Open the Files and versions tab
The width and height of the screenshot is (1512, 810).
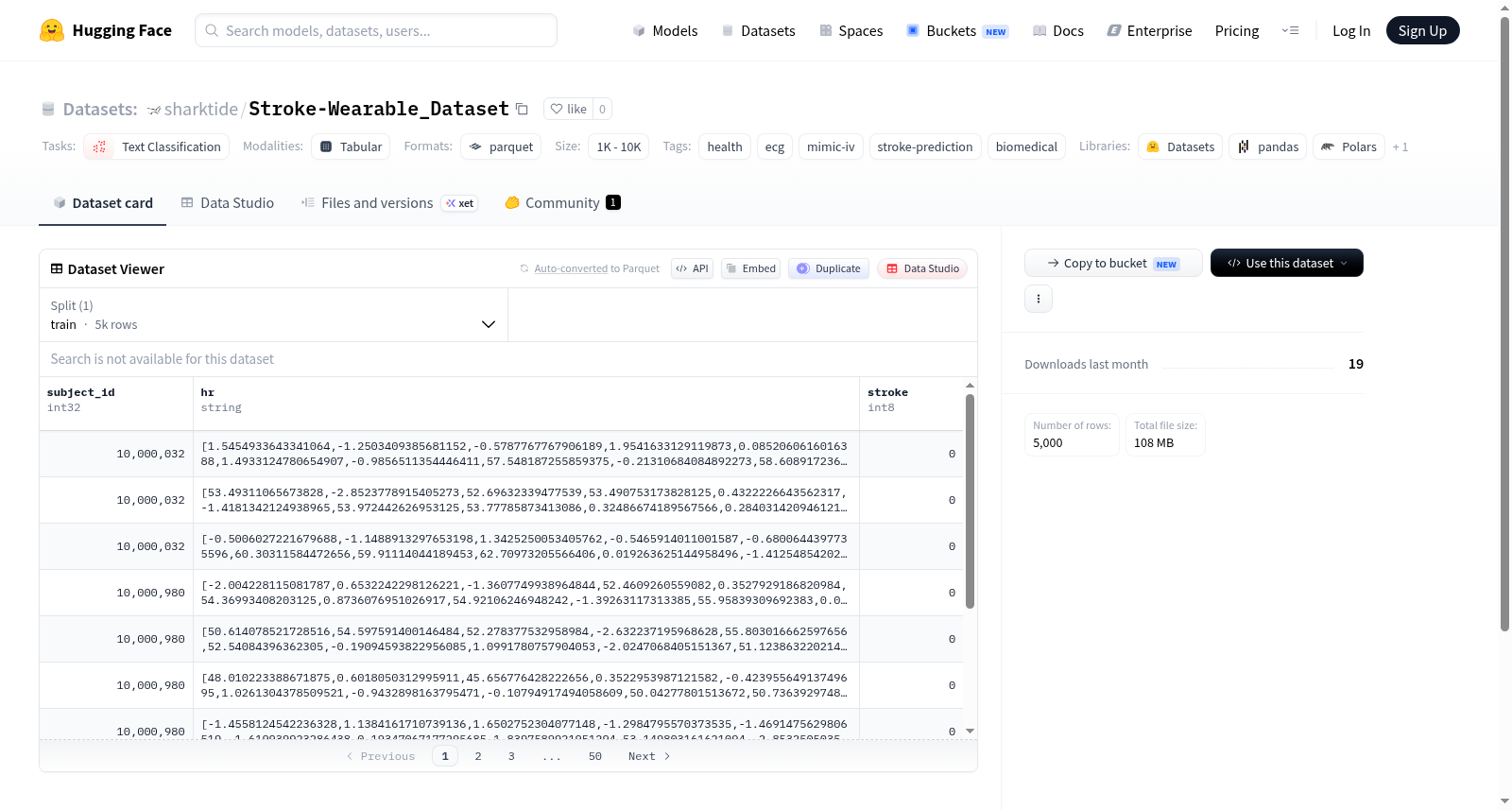(x=388, y=203)
